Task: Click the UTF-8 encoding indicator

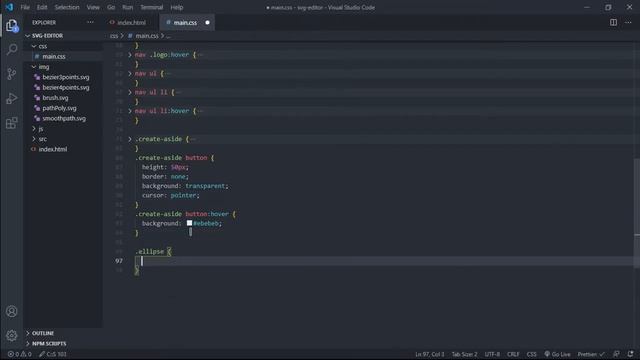Action: [x=492, y=354]
